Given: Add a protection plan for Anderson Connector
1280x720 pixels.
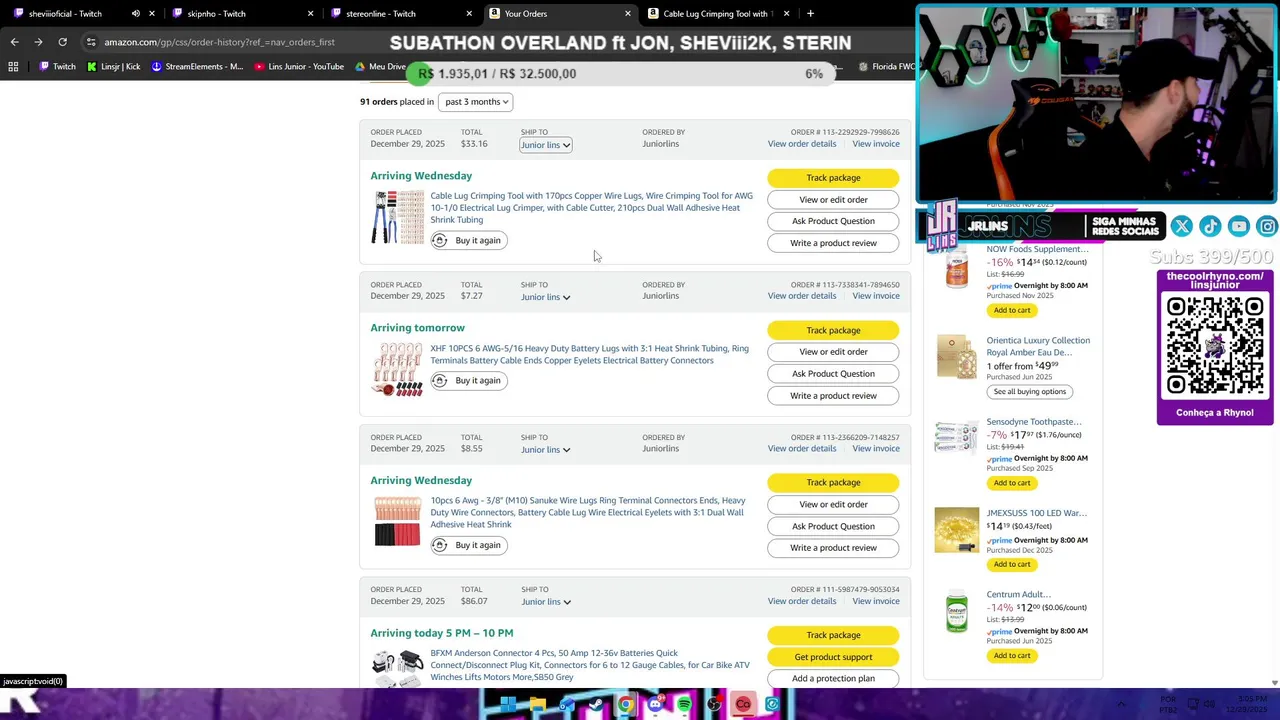Looking at the screenshot, I should tap(833, 678).
